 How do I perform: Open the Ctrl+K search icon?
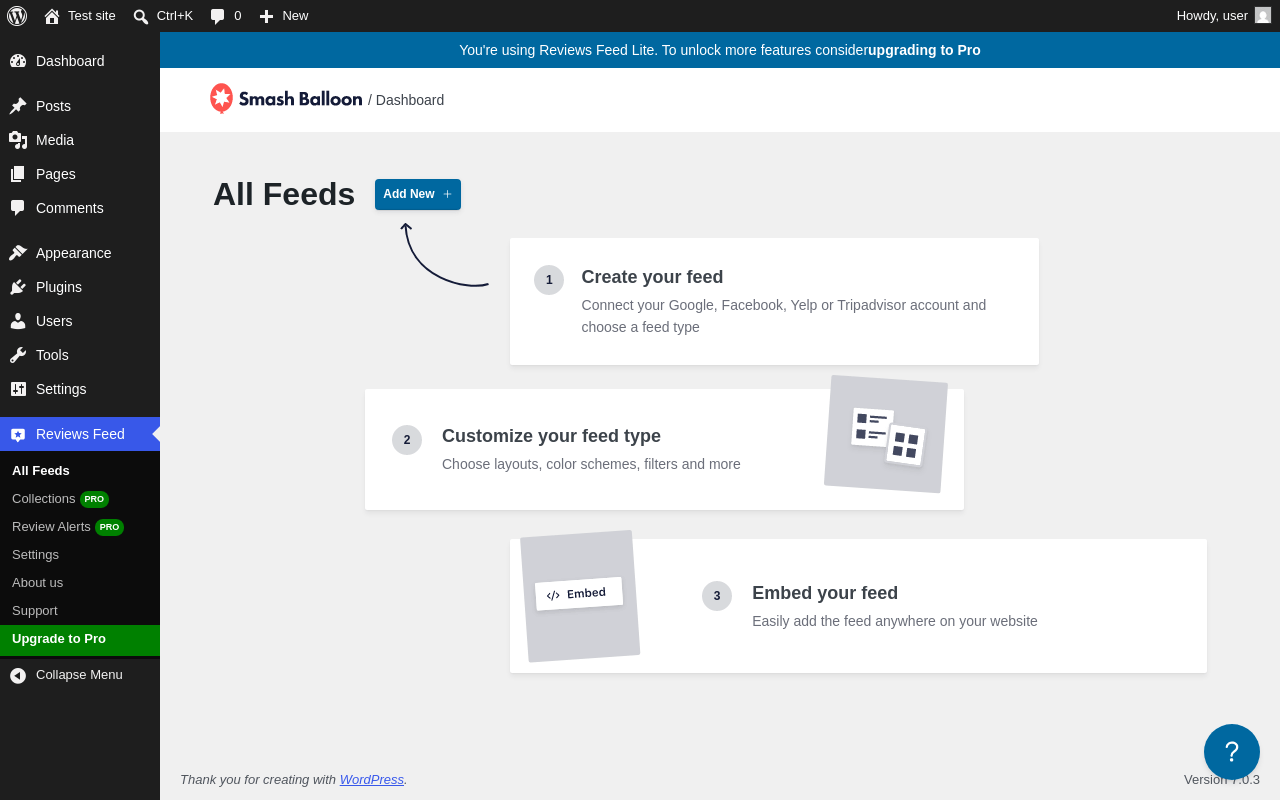coord(141,16)
